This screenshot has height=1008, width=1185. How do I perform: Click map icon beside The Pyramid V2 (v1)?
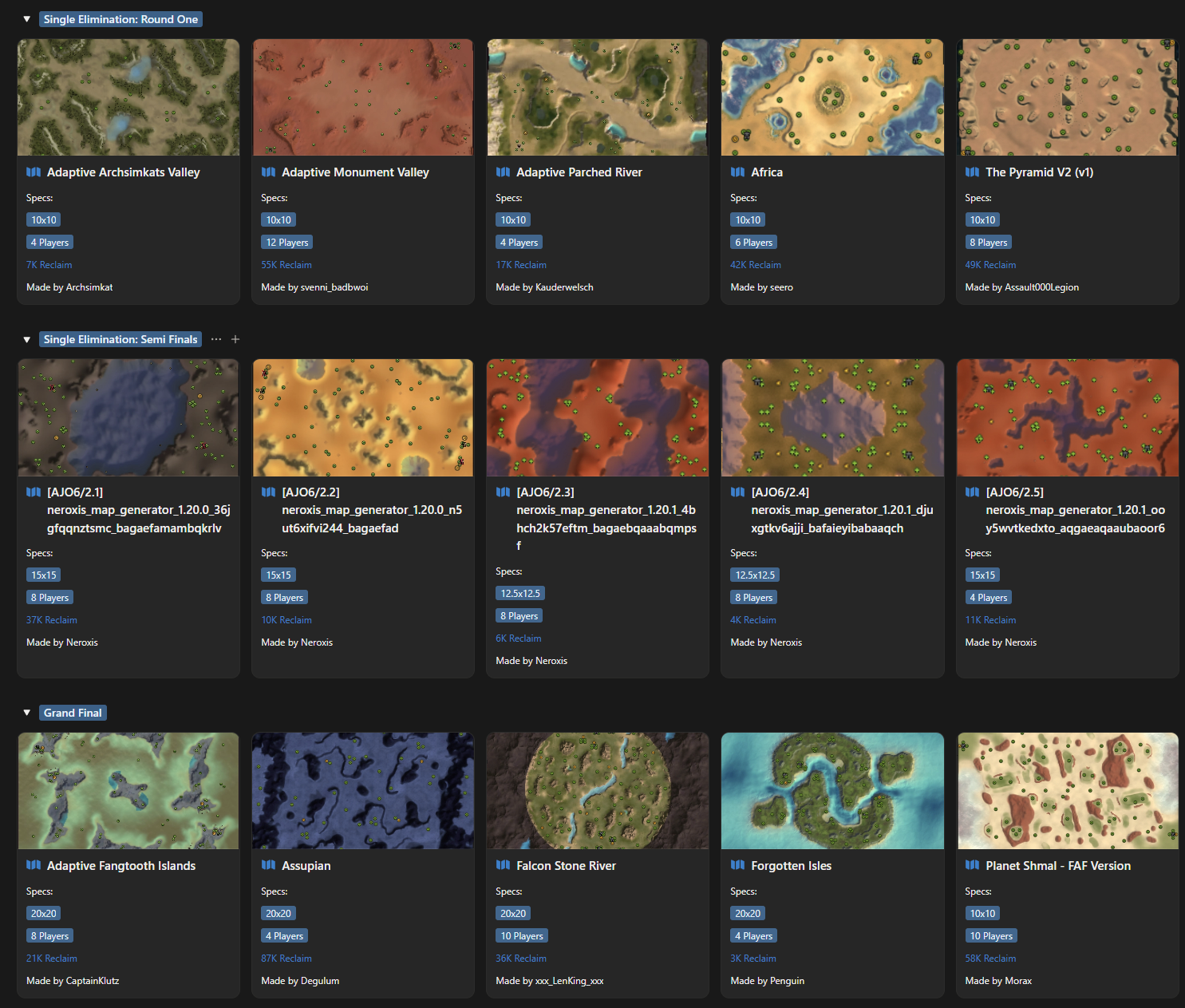[x=972, y=172]
